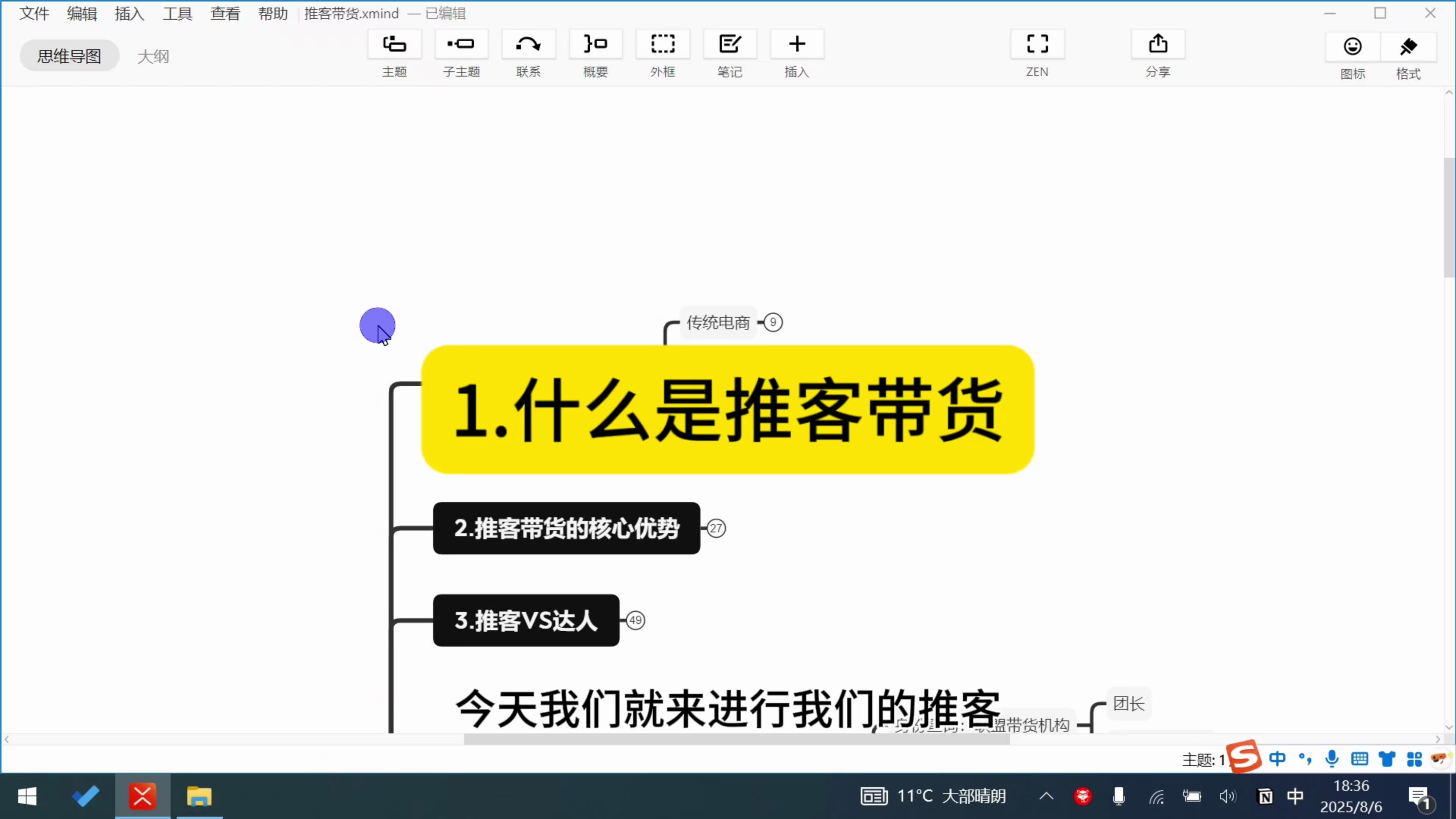Screen dimensions: 1456x819
Task: Switch to 大纲 outline view
Action: pos(153,56)
